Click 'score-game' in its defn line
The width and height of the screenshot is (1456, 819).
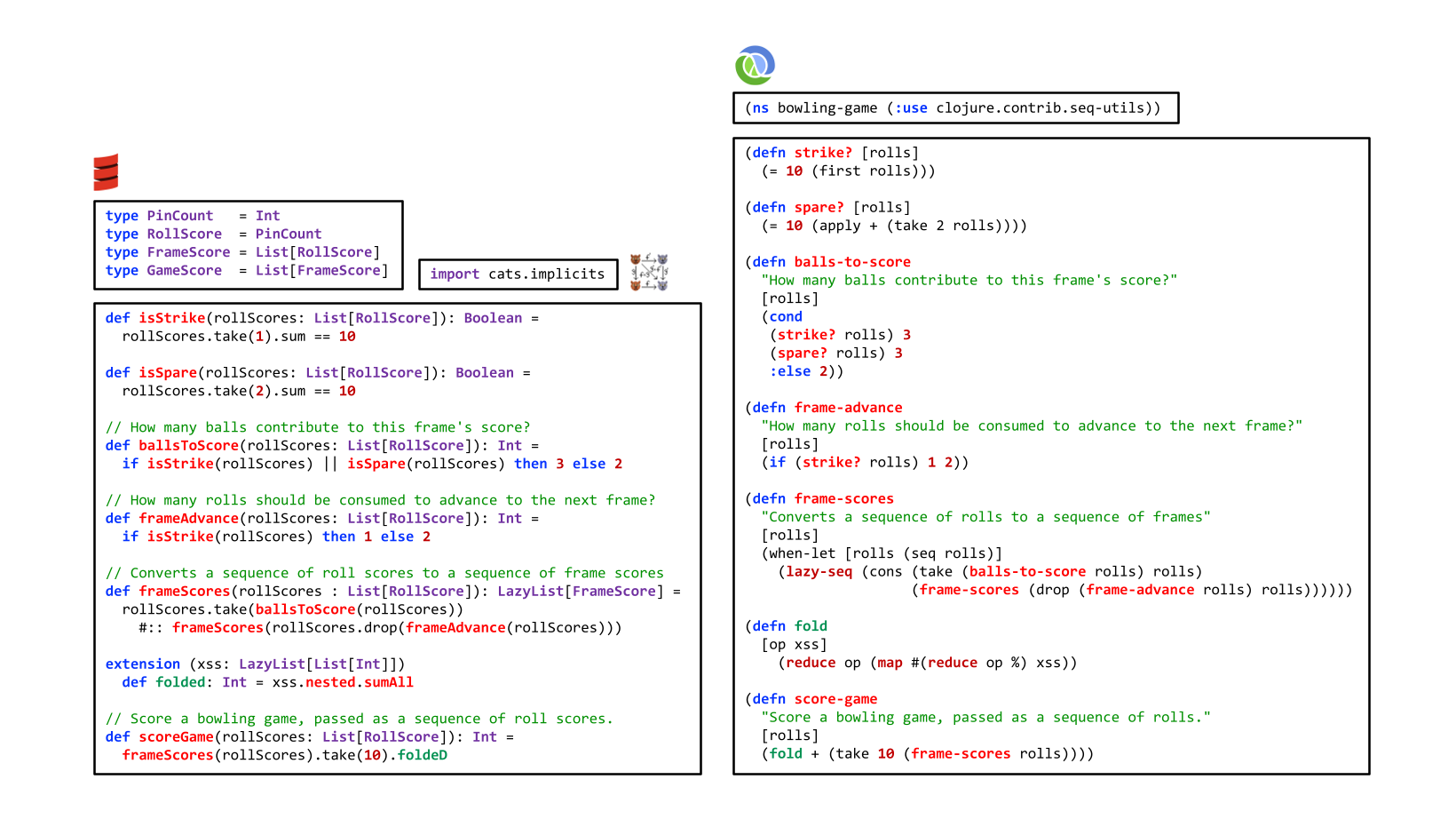(836, 699)
